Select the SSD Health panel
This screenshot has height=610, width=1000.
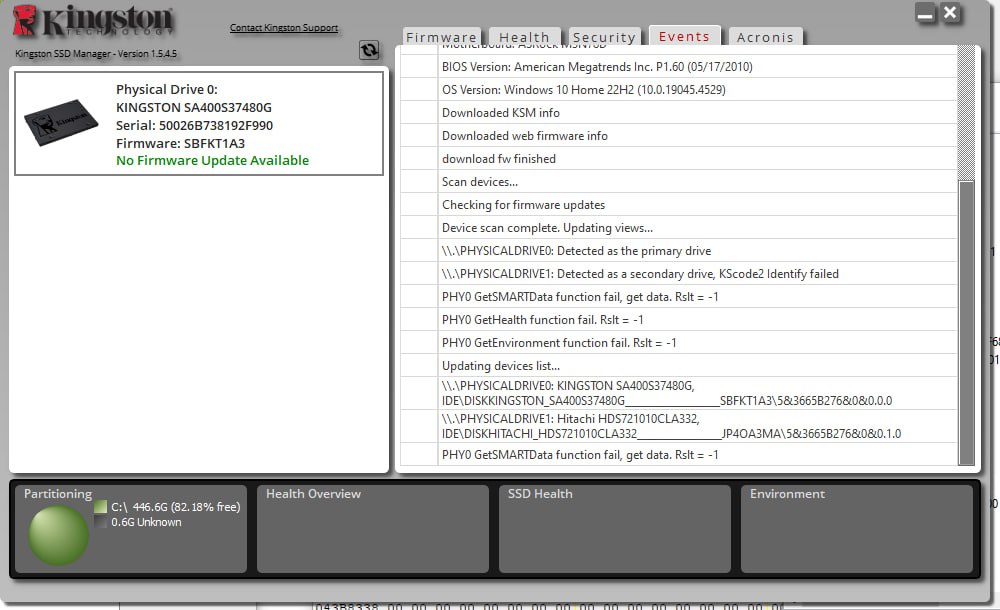(x=614, y=529)
